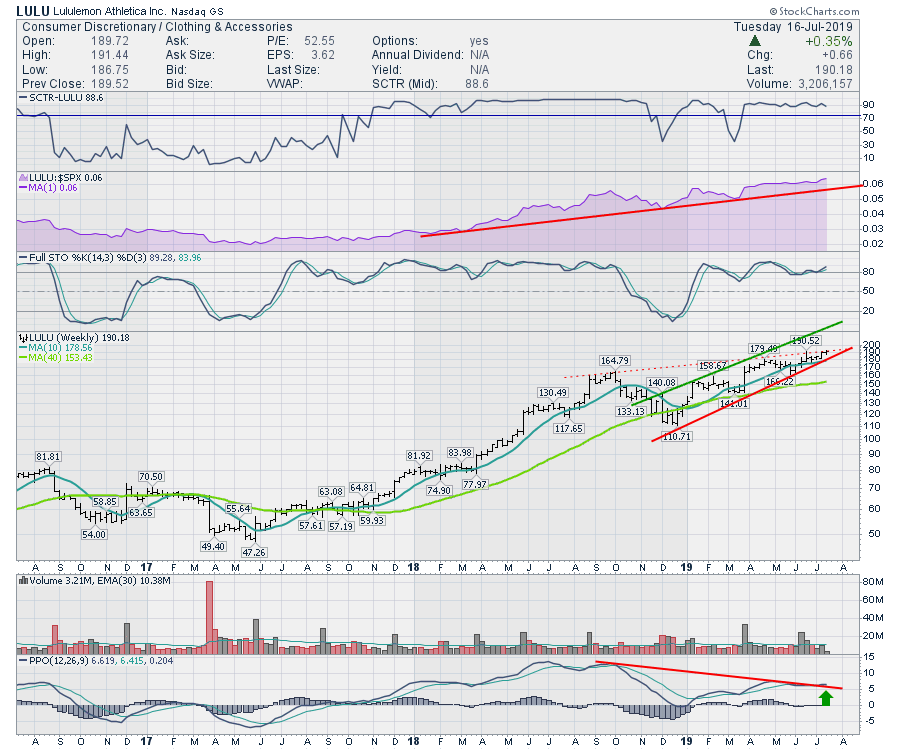Click the 140.08 price annotation
This screenshot has width=900, height=750.
[662, 383]
